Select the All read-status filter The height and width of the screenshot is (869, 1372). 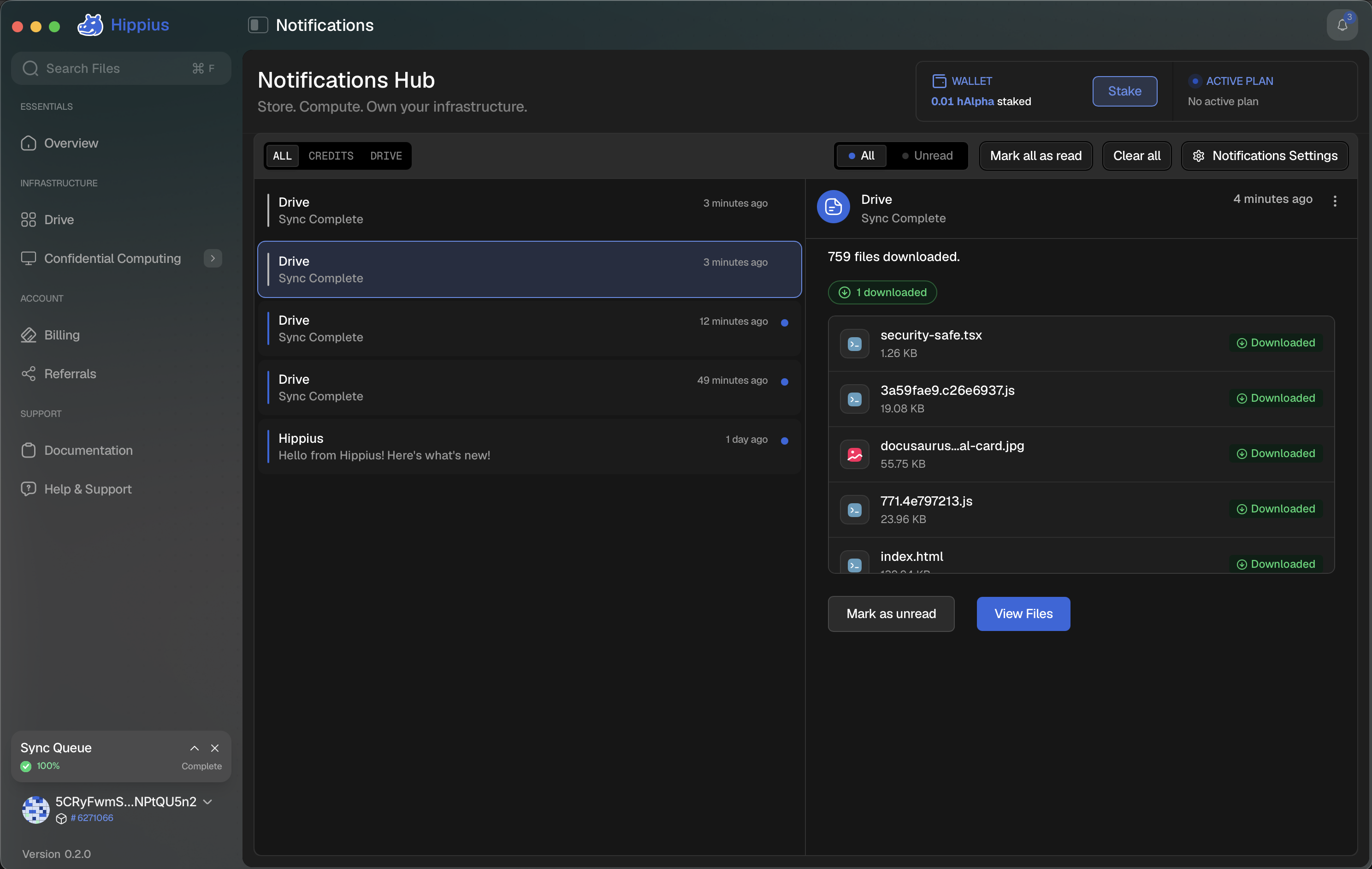[x=861, y=155]
